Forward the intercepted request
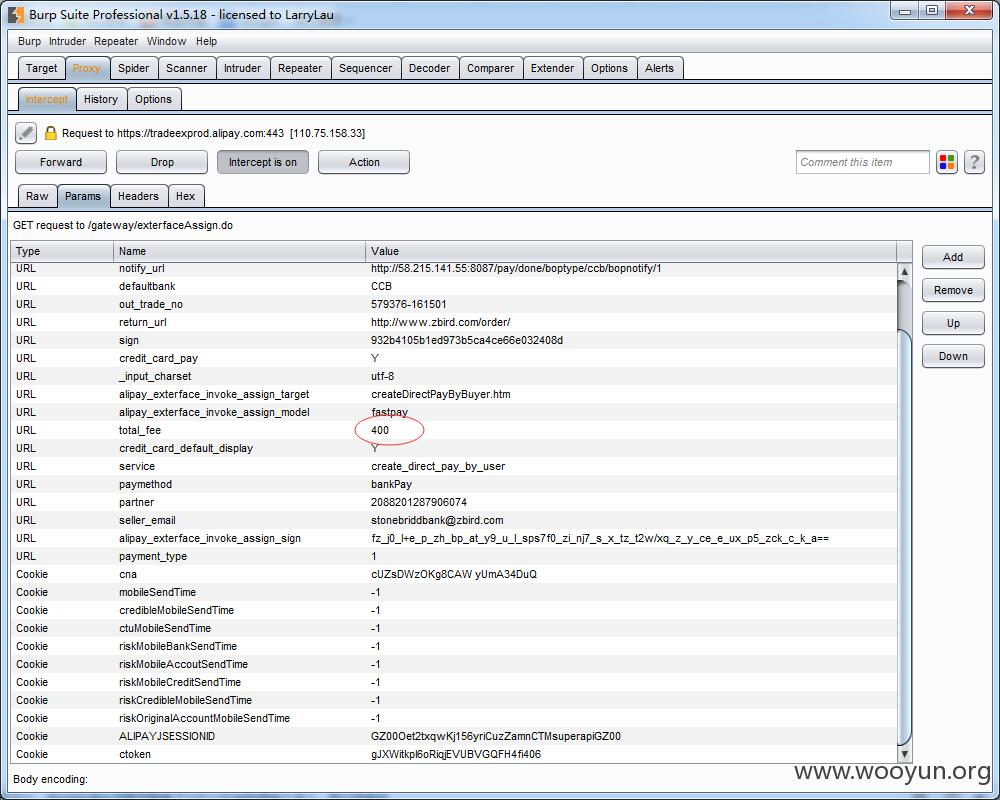Viewport: 1000px width, 800px height. tap(61, 162)
